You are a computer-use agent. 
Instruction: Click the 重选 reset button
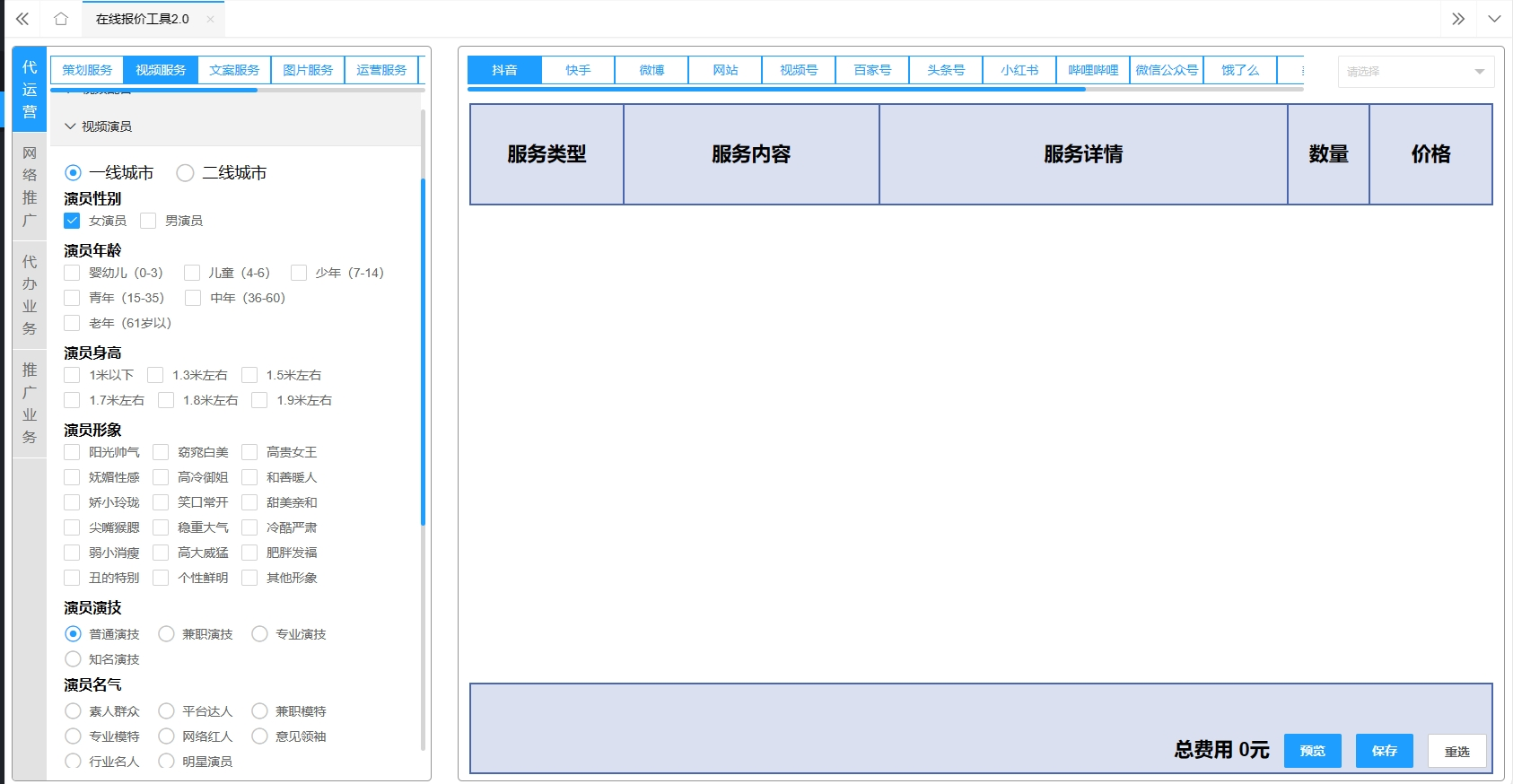[1456, 752]
